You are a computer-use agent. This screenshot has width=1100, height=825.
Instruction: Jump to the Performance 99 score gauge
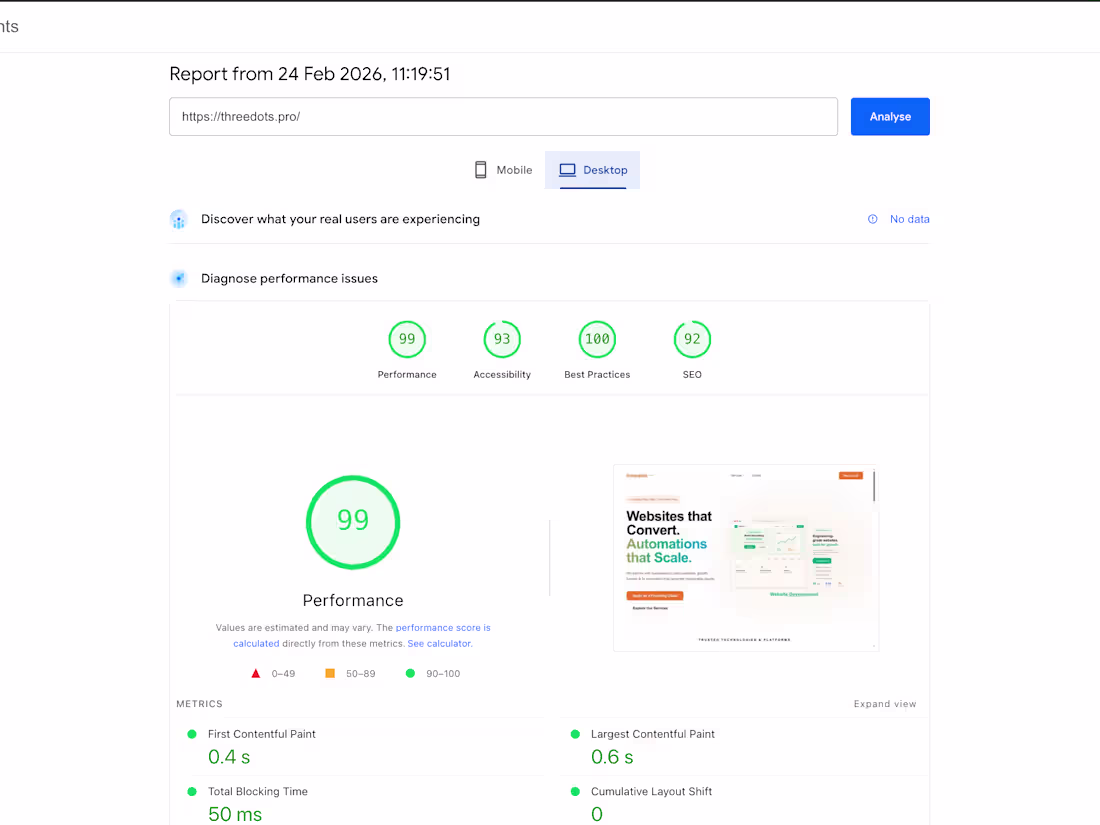(x=407, y=340)
